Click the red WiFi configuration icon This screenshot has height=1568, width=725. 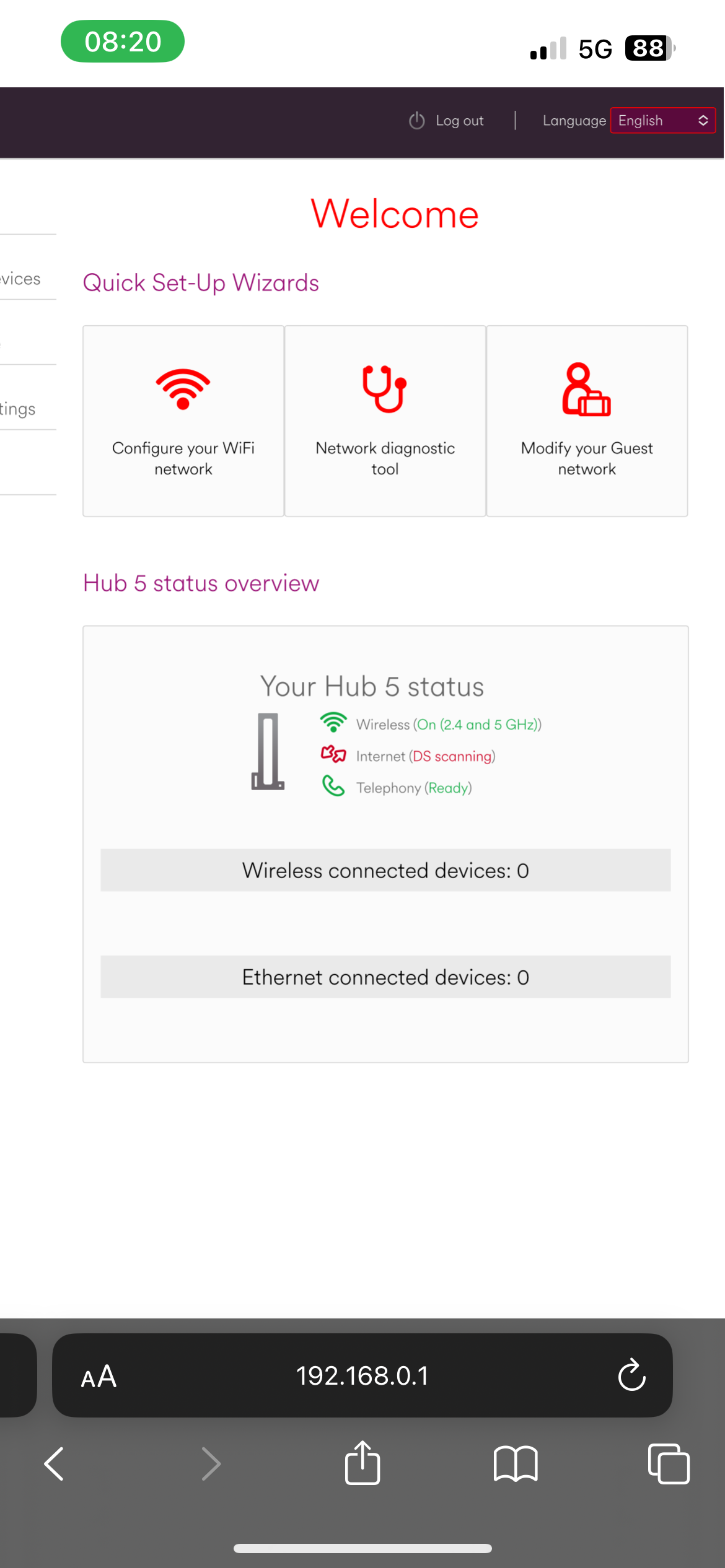pos(183,389)
